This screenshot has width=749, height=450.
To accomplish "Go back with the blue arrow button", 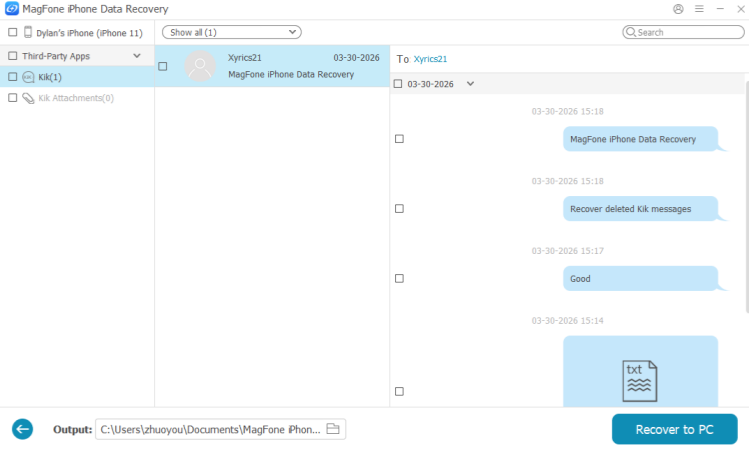I will [22, 429].
